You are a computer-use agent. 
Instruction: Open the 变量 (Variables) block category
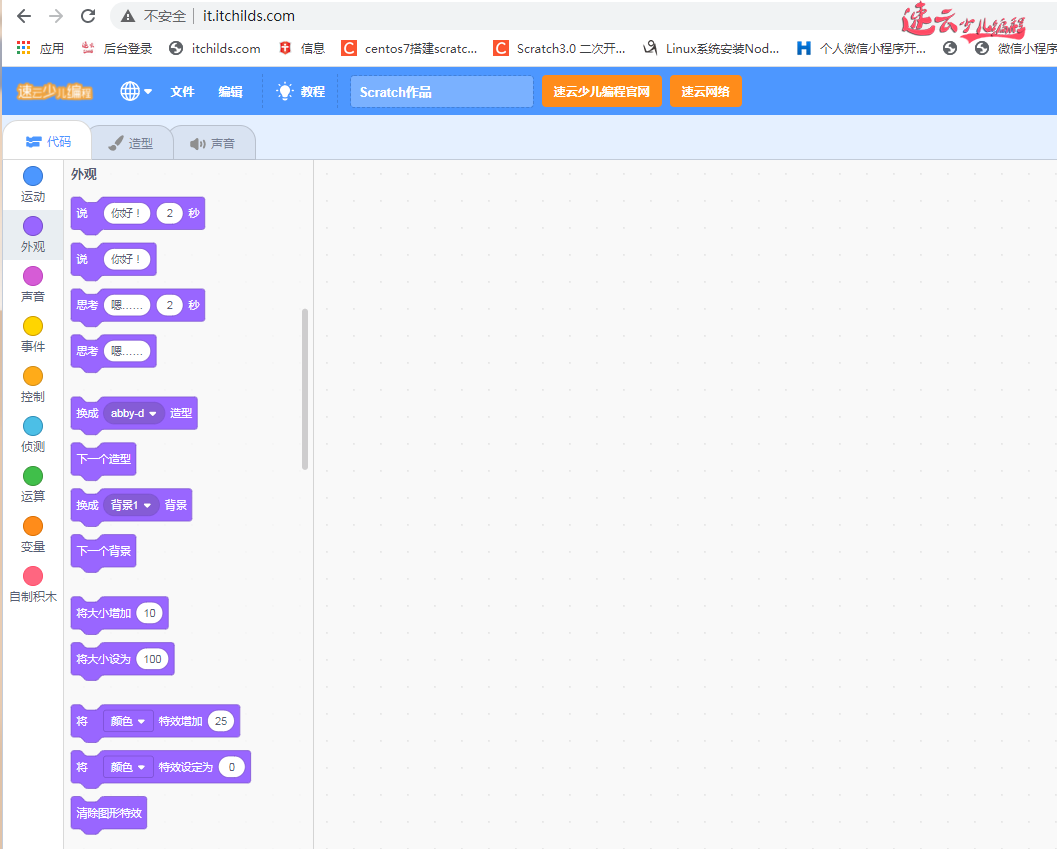coord(33,527)
